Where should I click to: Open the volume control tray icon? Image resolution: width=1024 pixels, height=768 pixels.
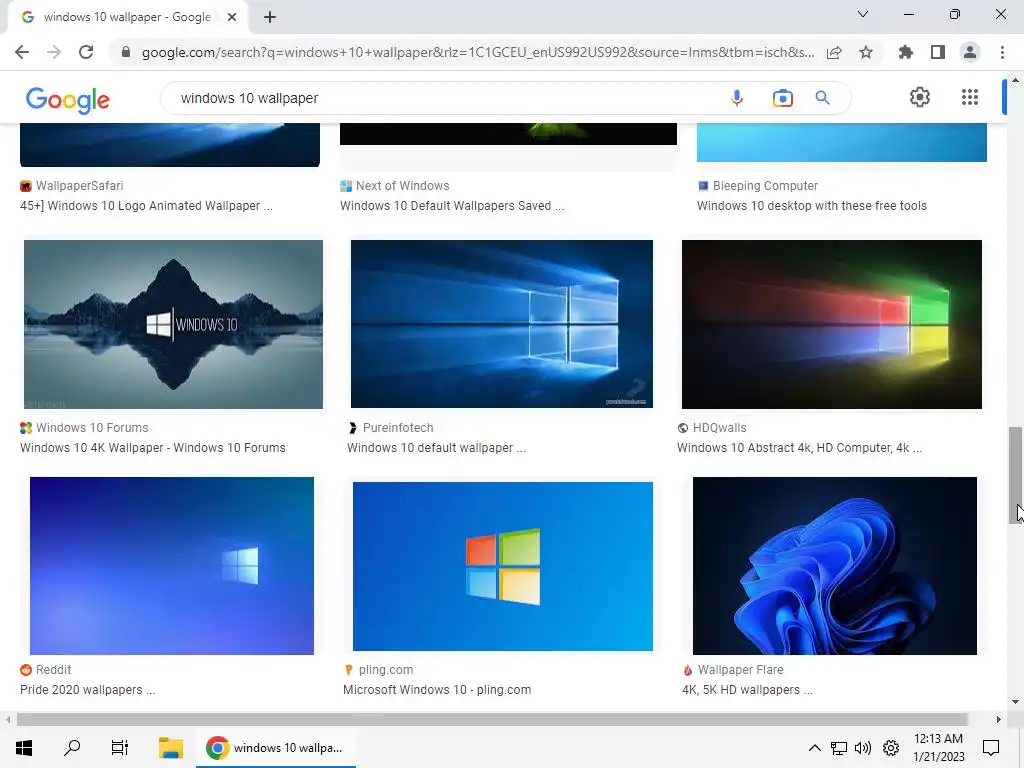863,748
